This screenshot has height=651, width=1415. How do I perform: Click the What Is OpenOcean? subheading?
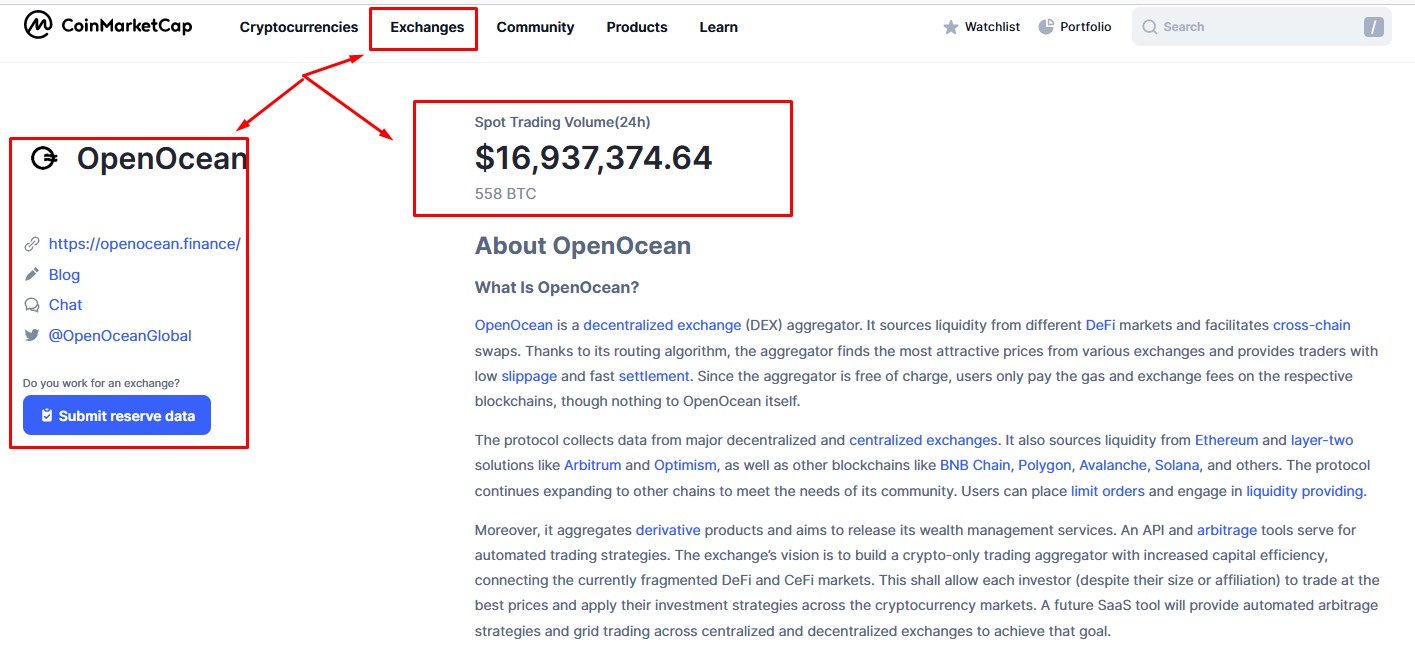pyautogui.click(x=557, y=288)
